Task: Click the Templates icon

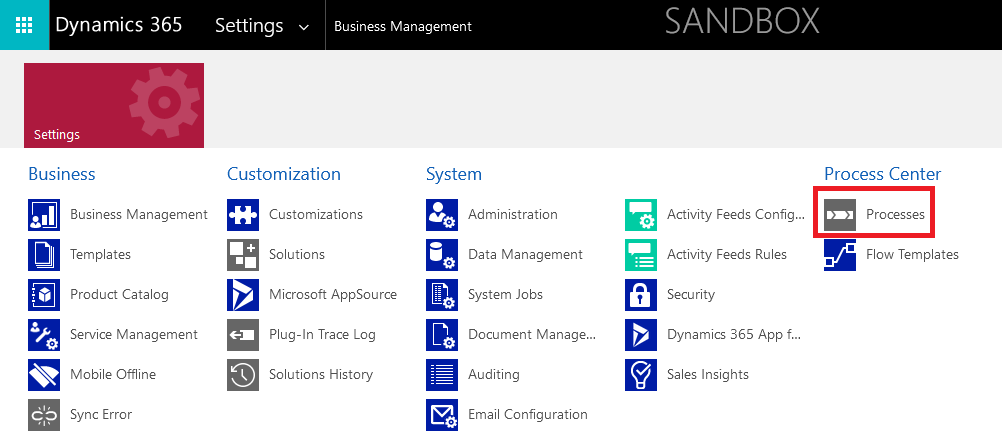Action: point(44,255)
